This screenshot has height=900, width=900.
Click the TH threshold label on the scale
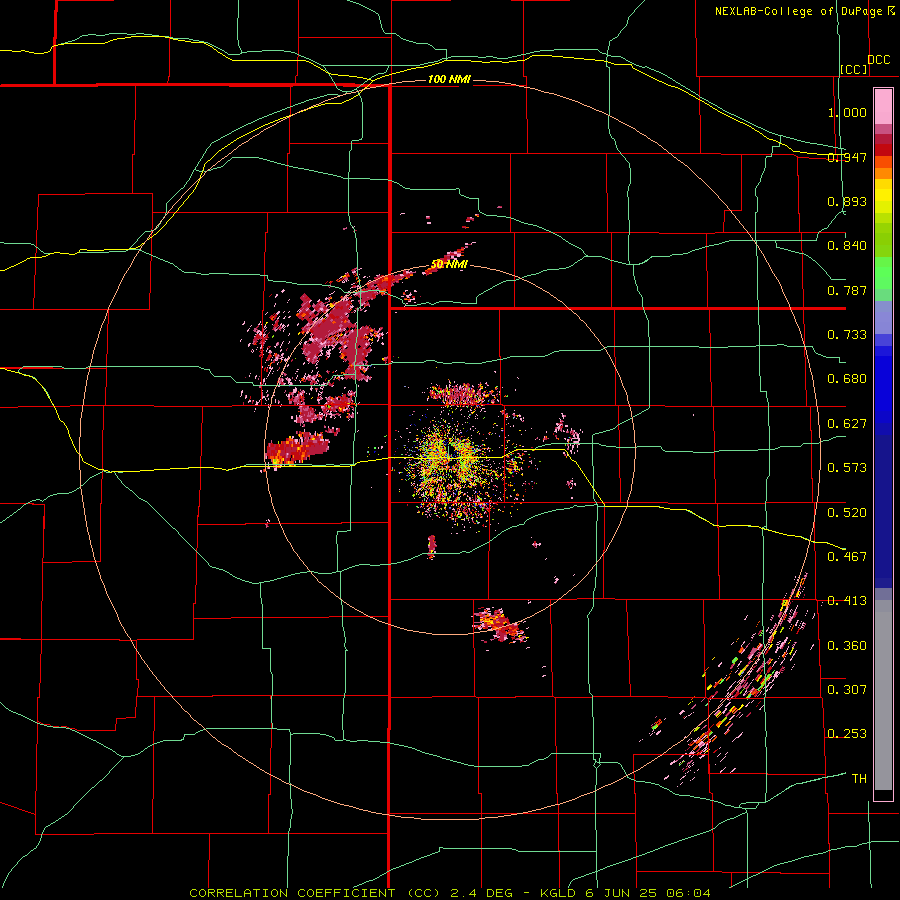point(859,778)
